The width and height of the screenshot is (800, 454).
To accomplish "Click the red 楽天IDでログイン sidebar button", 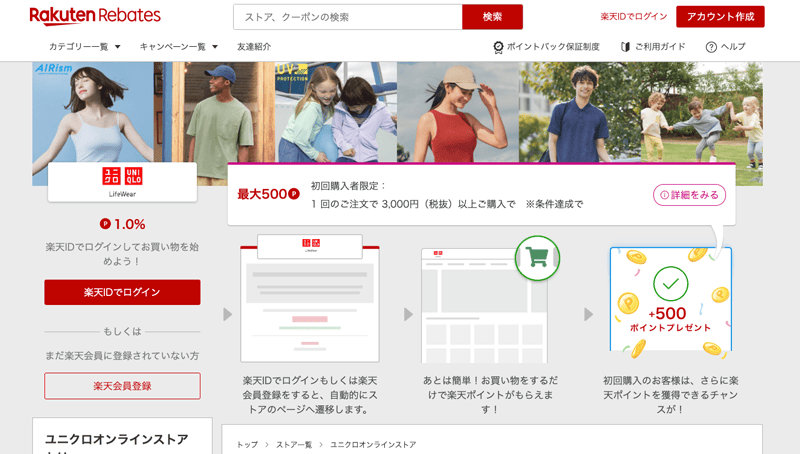I will tap(122, 292).
